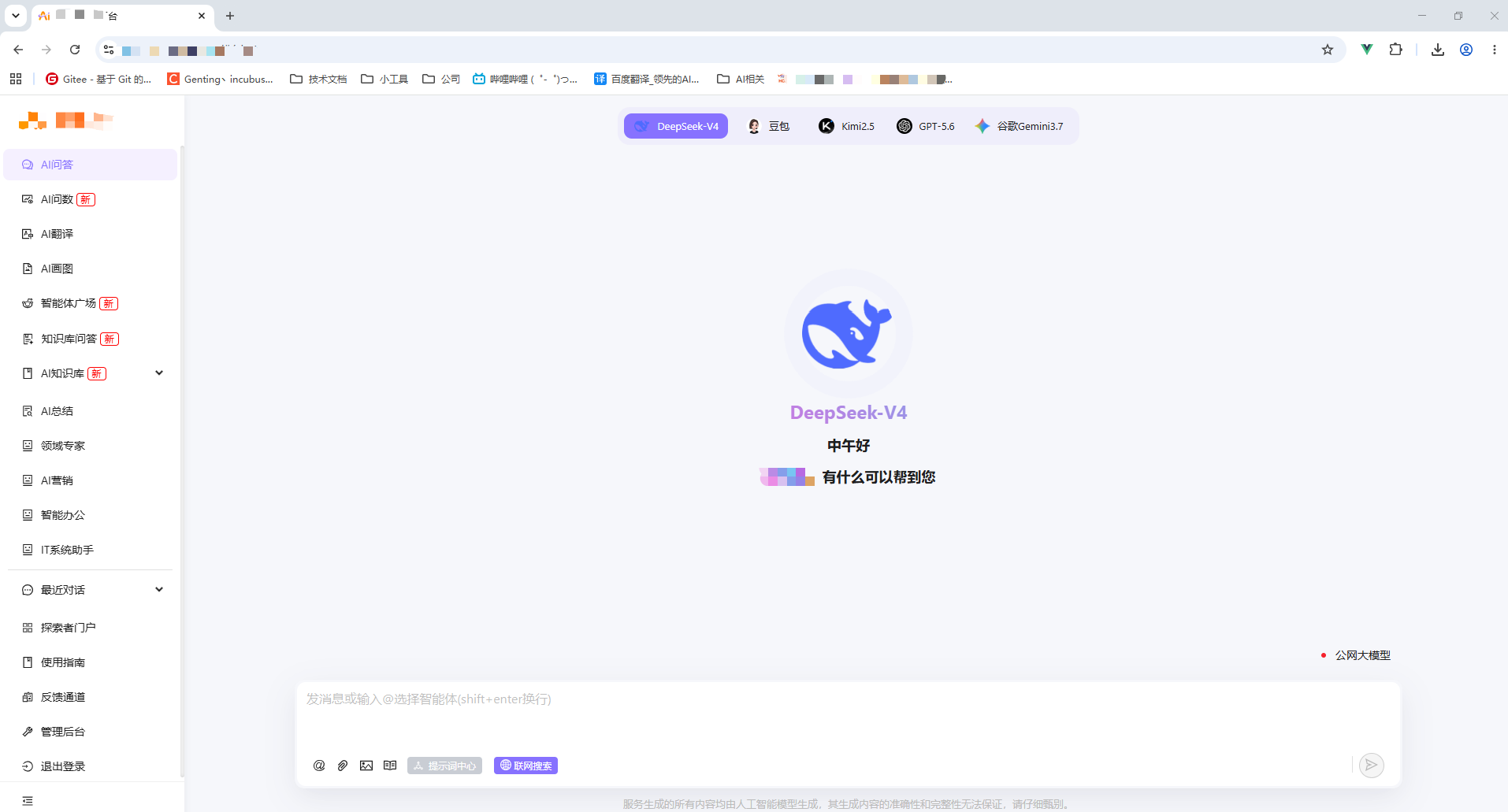The width and height of the screenshot is (1508, 812).
Task: Click the paperclip attachment icon
Action: pos(343,766)
